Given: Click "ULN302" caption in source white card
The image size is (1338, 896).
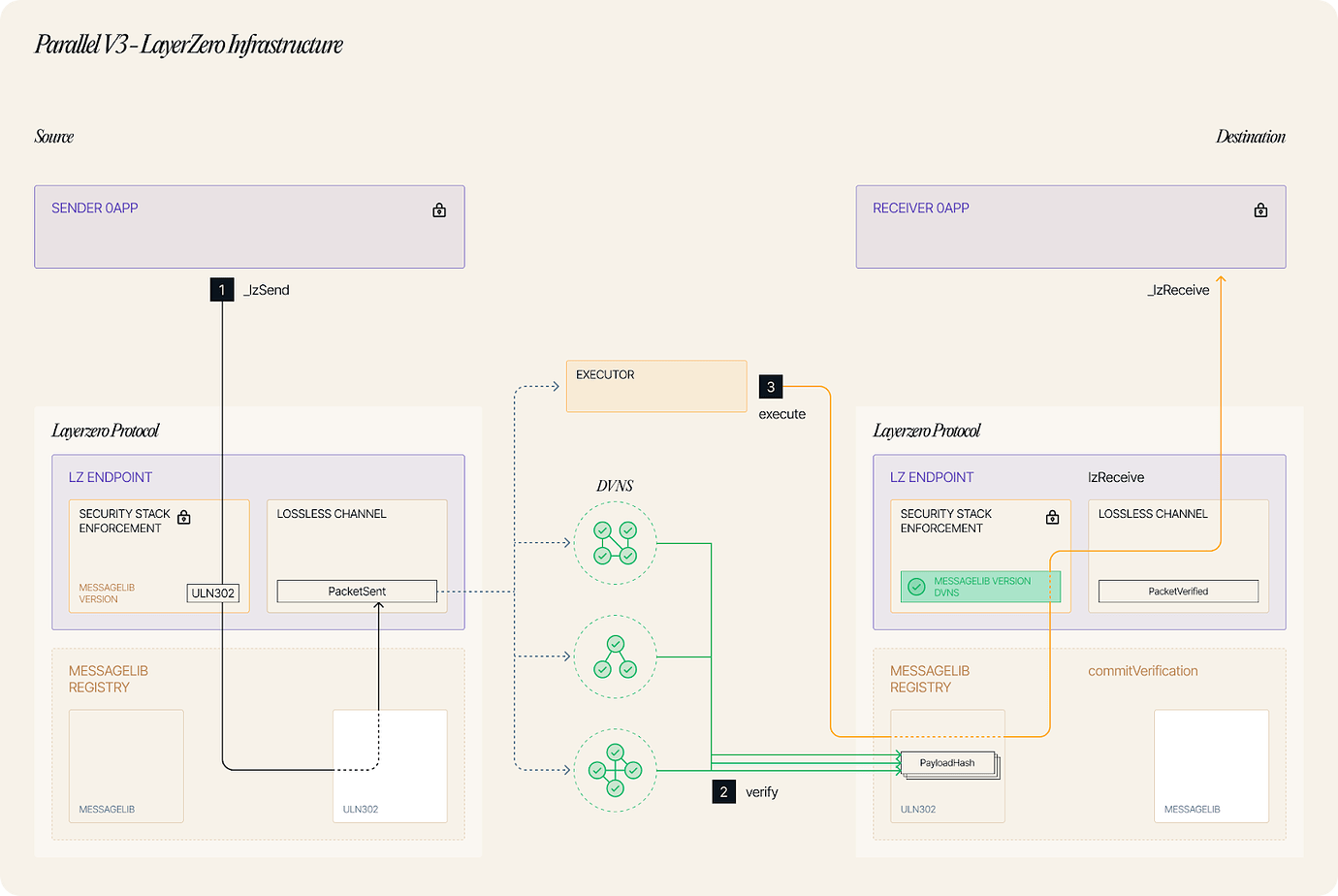Looking at the screenshot, I should [361, 810].
